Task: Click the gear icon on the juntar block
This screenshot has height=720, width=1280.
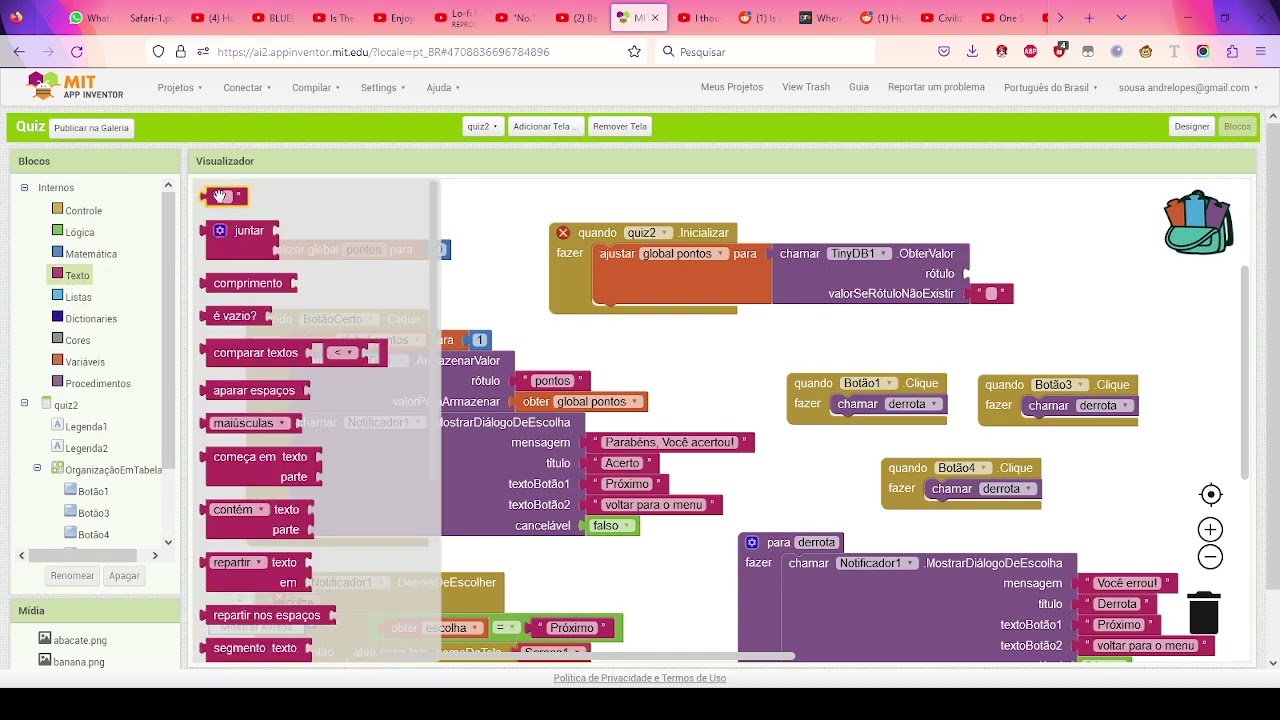Action: point(220,231)
